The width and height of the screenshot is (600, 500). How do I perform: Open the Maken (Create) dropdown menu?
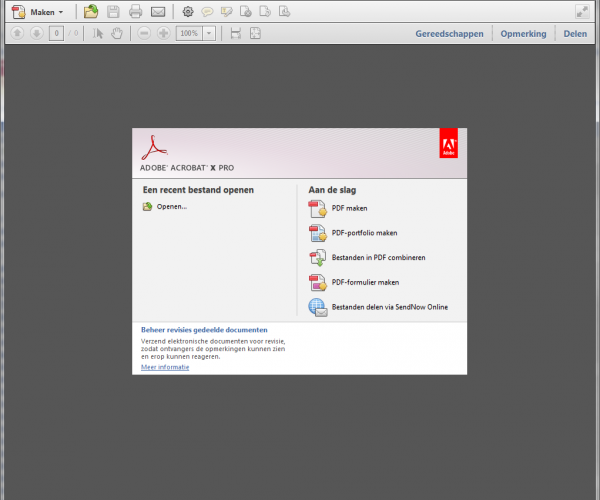pos(37,12)
